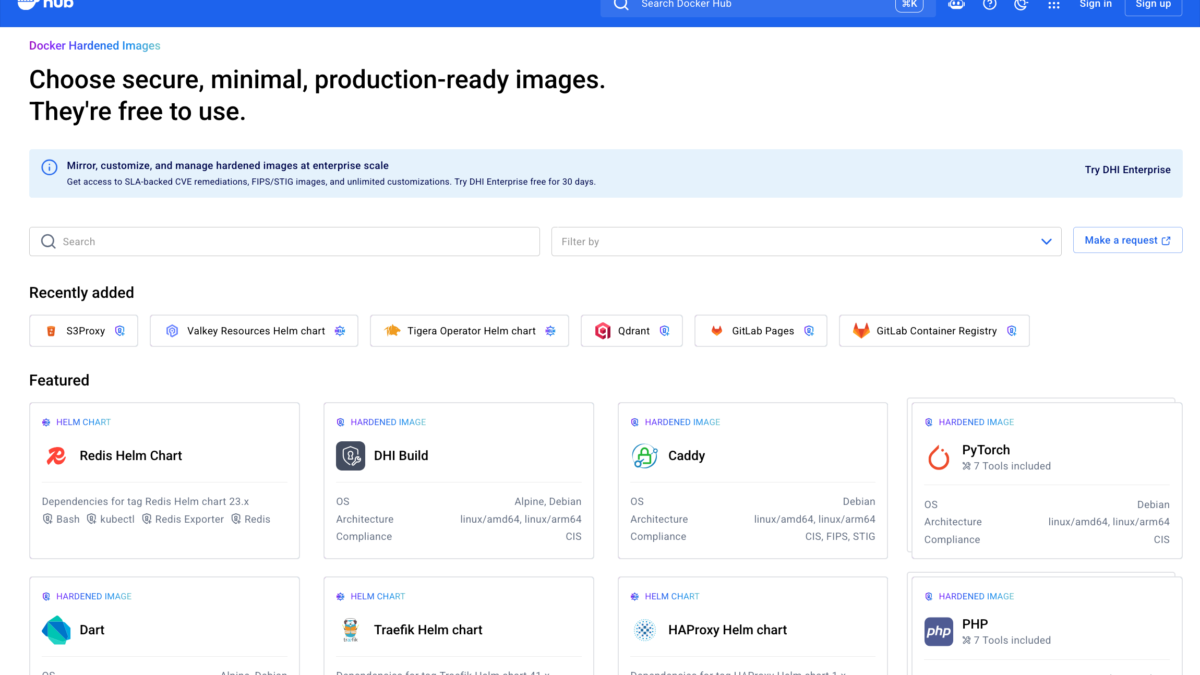Click the magnifier icon in Docker Hub search

[621, 4]
